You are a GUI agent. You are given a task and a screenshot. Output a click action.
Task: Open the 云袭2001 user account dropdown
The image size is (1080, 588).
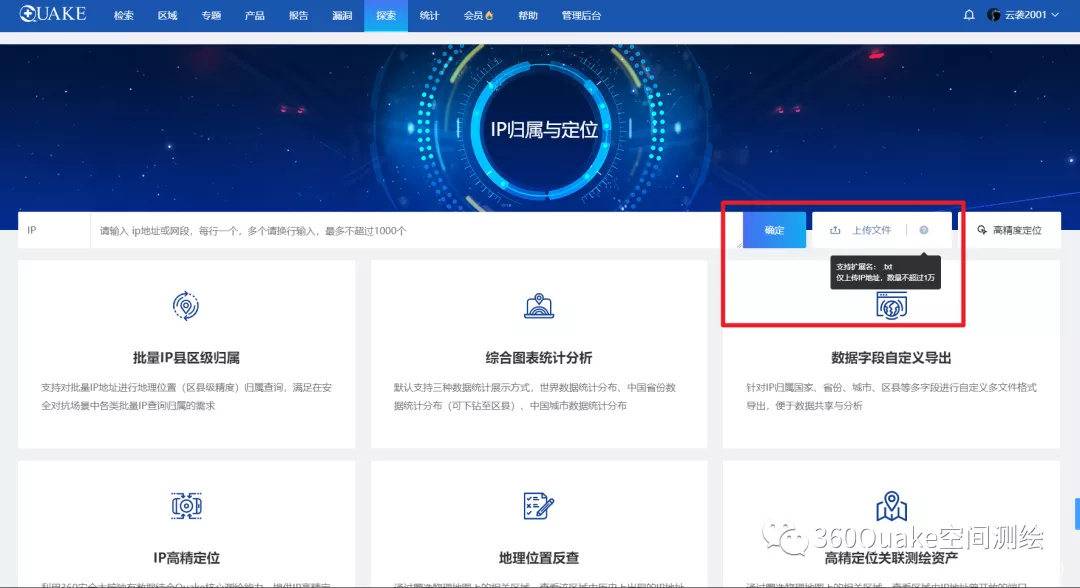[x=1022, y=15]
